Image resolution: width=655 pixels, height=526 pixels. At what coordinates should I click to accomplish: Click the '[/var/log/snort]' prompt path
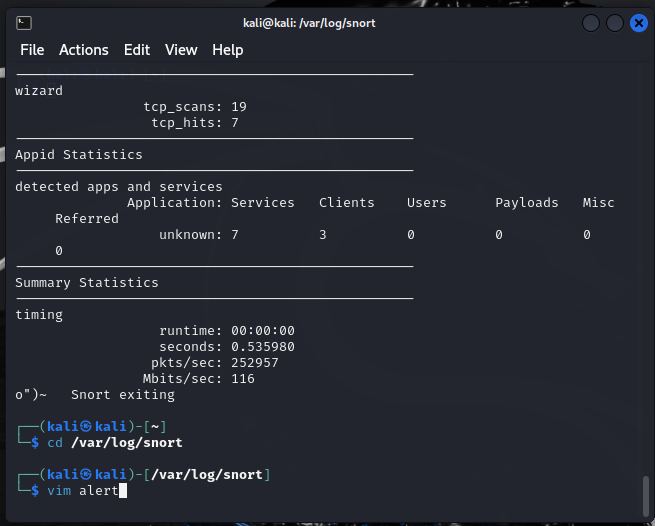(x=207, y=475)
